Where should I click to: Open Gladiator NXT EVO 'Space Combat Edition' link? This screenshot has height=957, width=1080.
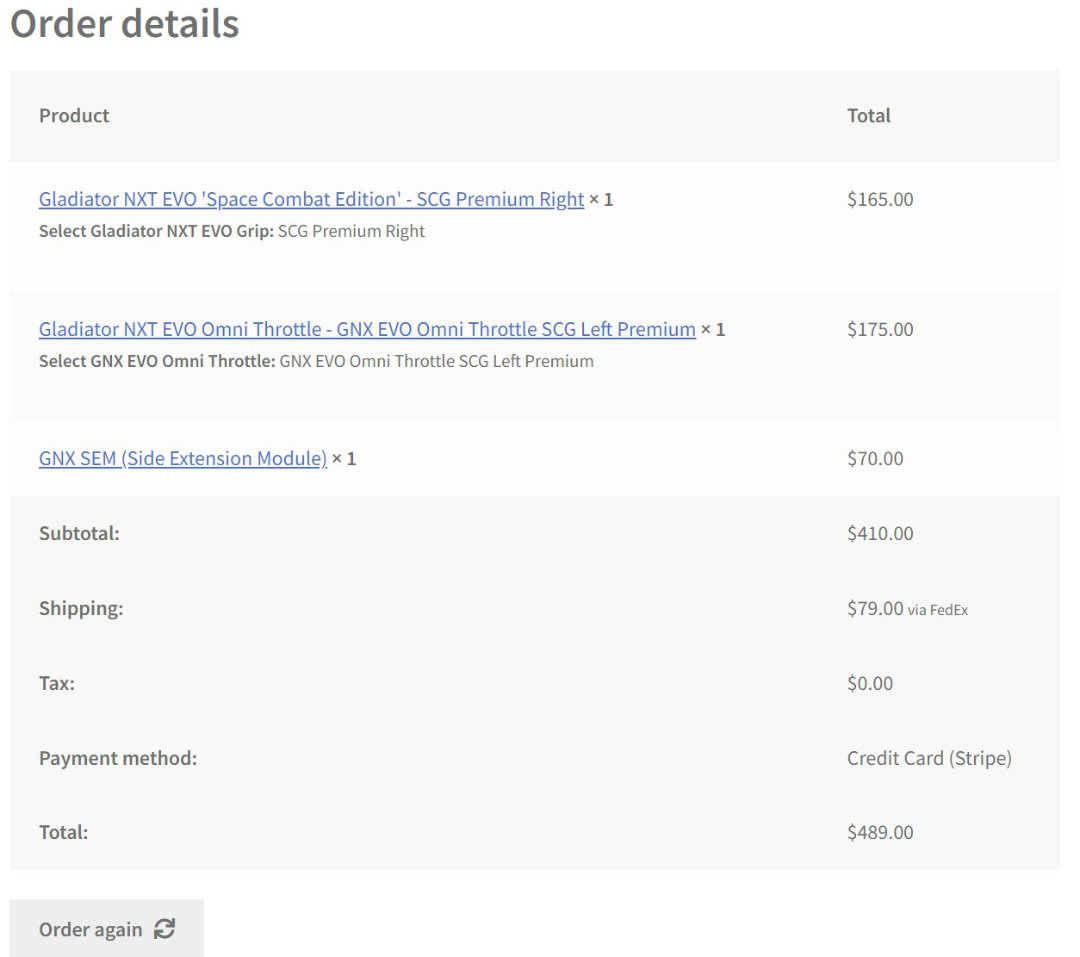311,199
